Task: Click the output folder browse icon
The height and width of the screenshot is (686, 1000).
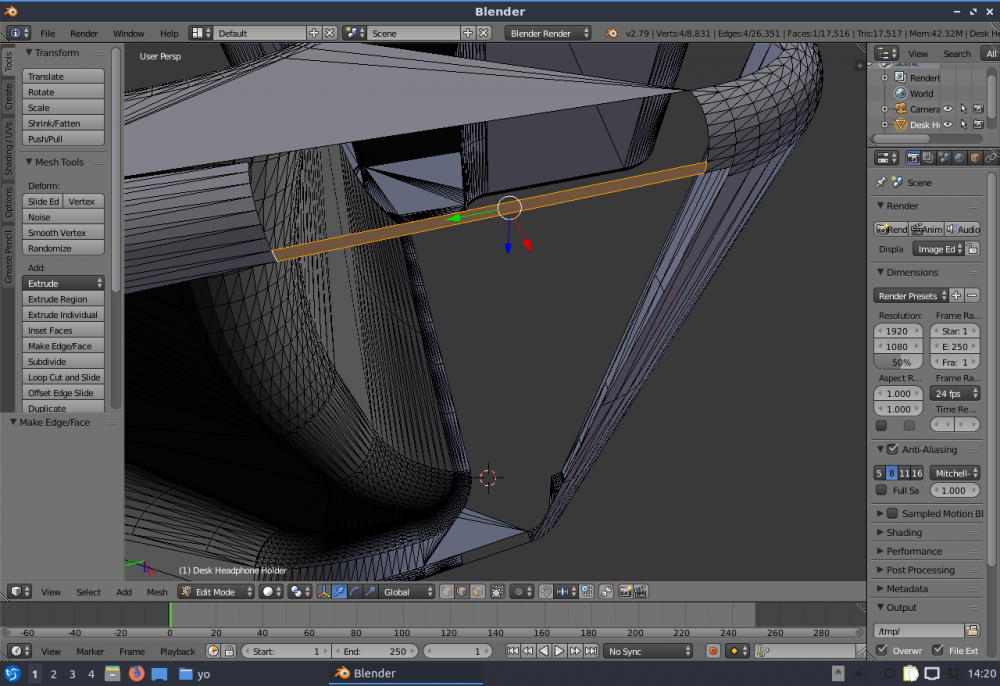Action: tap(972, 630)
